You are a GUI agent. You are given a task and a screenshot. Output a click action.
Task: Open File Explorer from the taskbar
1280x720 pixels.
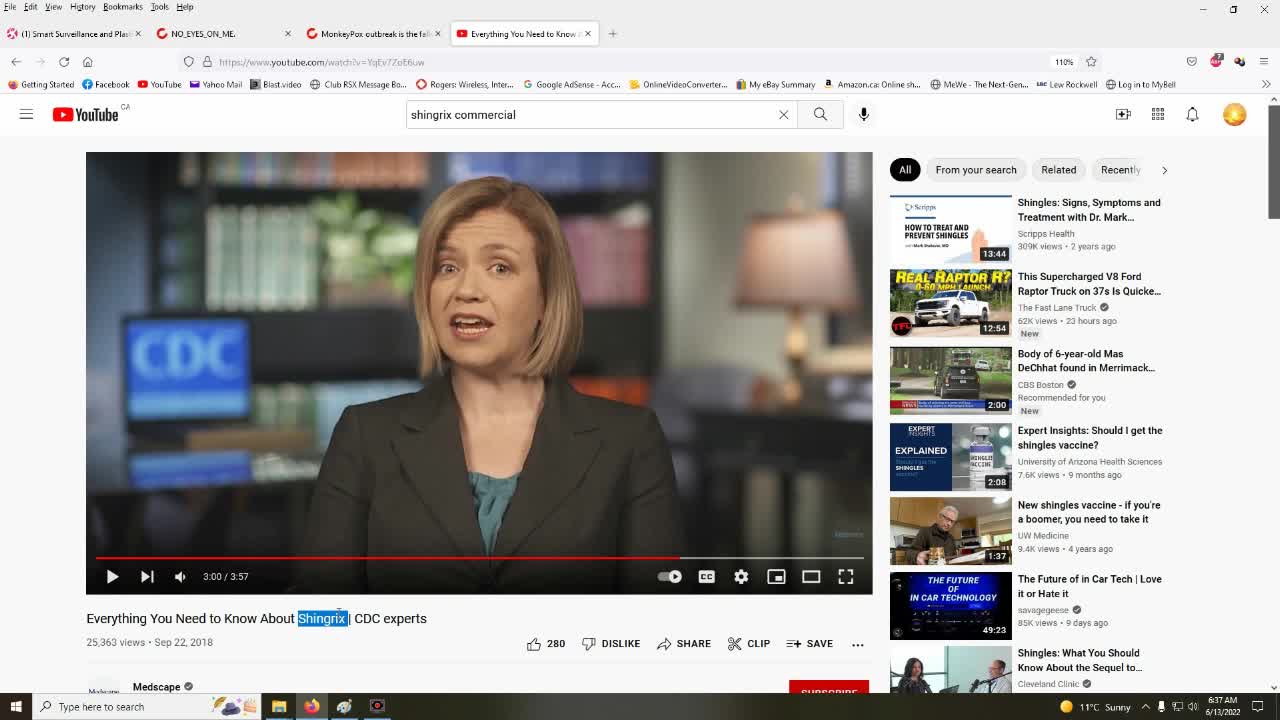(x=279, y=707)
